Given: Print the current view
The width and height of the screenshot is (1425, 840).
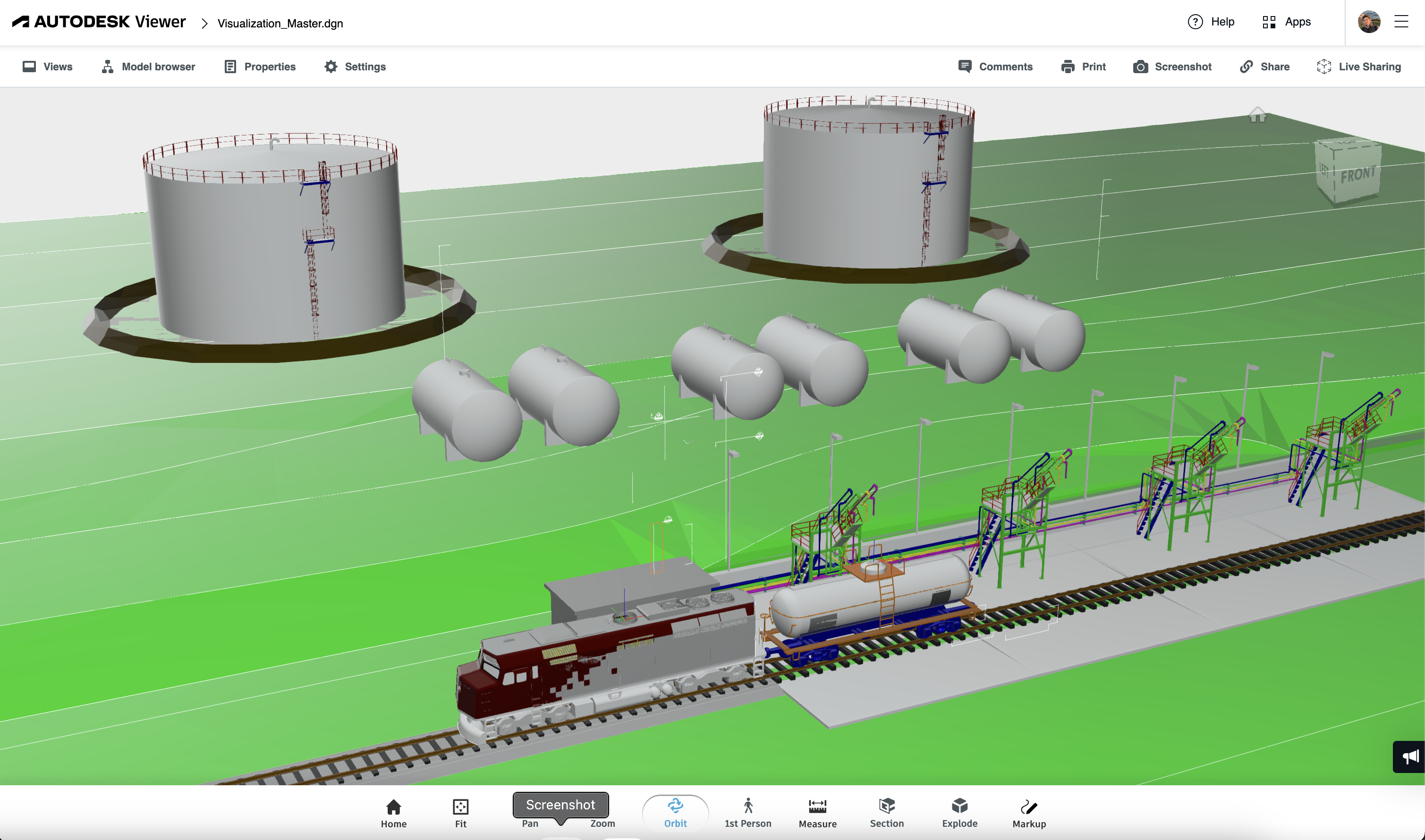Looking at the screenshot, I should click(1083, 67).
